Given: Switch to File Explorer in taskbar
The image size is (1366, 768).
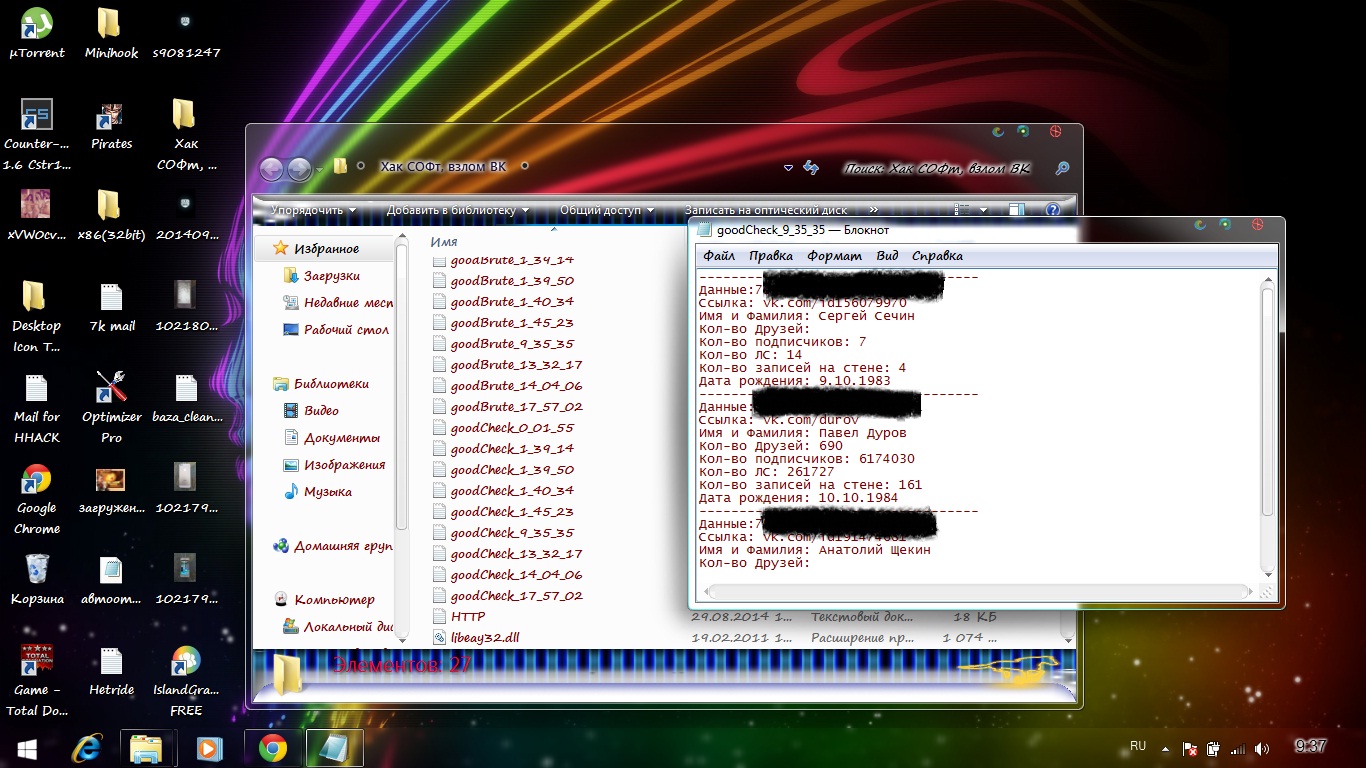Looking at the screenshot, I should 148,748.
